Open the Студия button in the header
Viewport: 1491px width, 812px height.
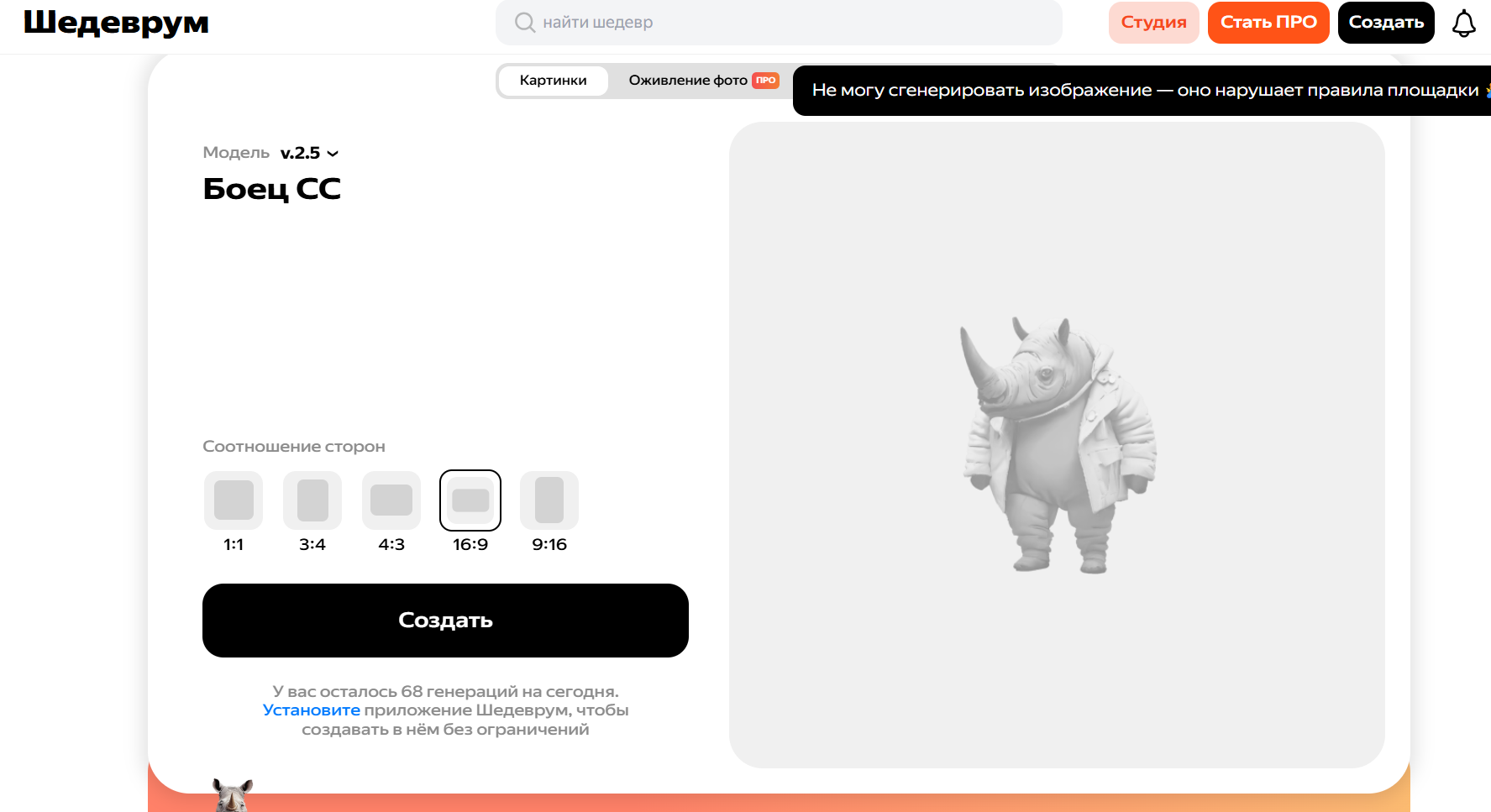[1153, 23]
